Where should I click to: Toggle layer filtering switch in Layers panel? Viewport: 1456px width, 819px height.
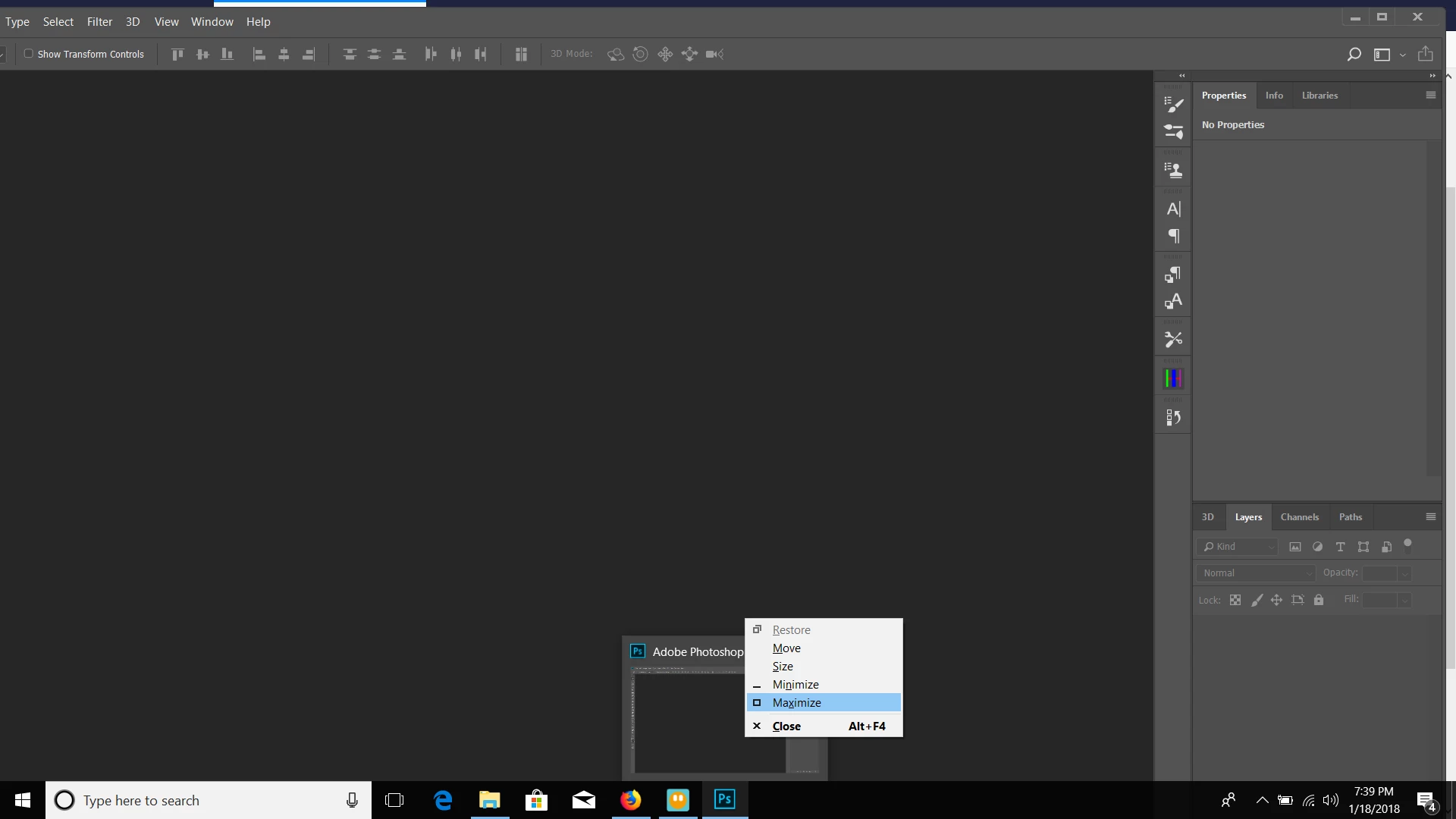(1407, 545)
